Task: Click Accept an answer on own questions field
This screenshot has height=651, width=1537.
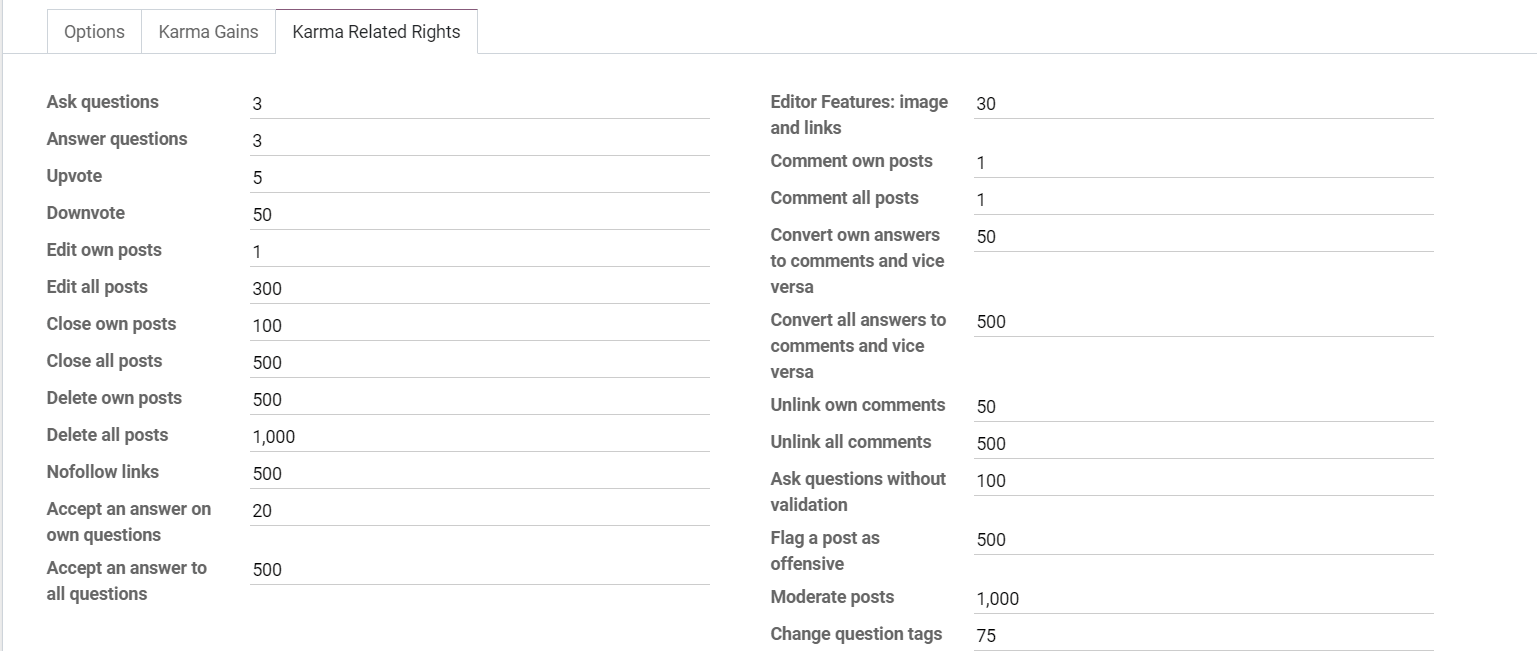Action: coord(480,511)
